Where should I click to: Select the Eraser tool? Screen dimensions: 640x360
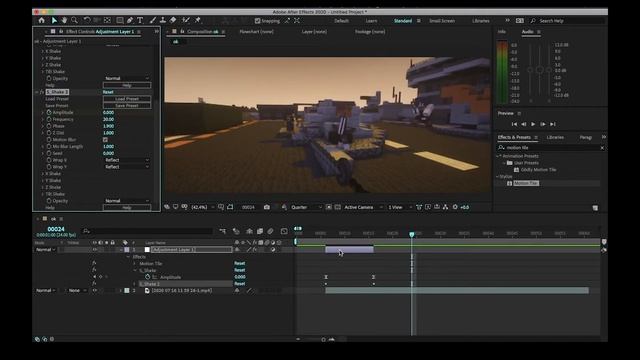coord(173,20)
